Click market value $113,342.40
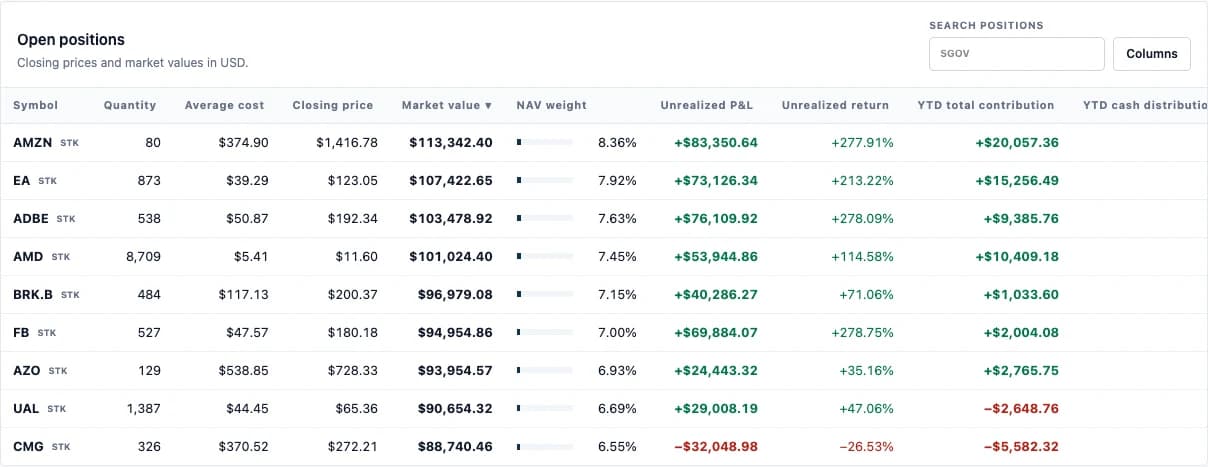Screen dimensions: 1208x467 451,143
